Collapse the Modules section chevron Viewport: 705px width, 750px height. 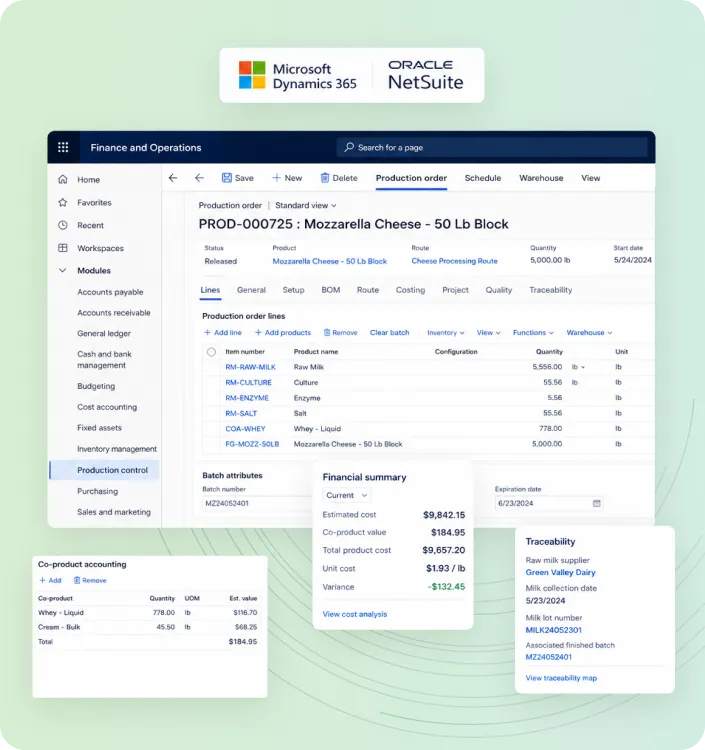coord(63,270)
